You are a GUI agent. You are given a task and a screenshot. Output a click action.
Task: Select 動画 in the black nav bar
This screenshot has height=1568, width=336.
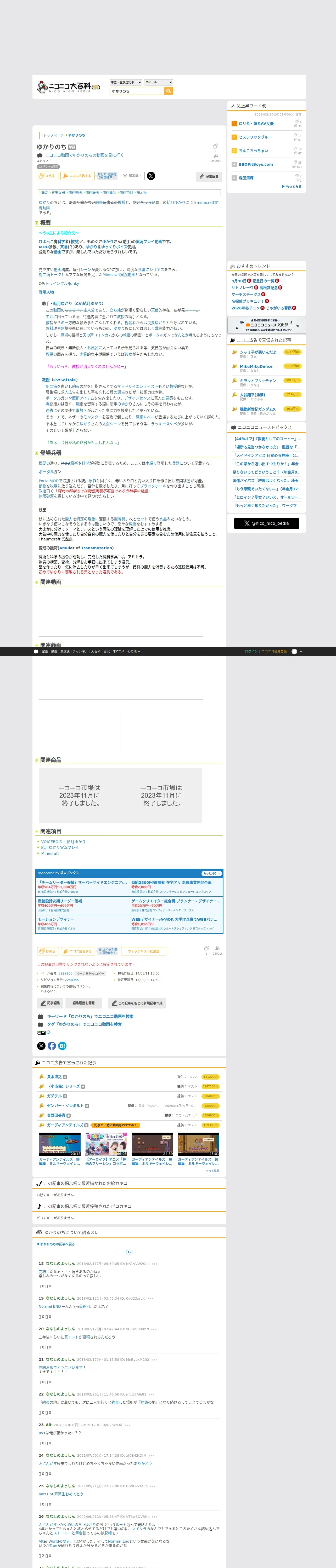click(44, 651)
